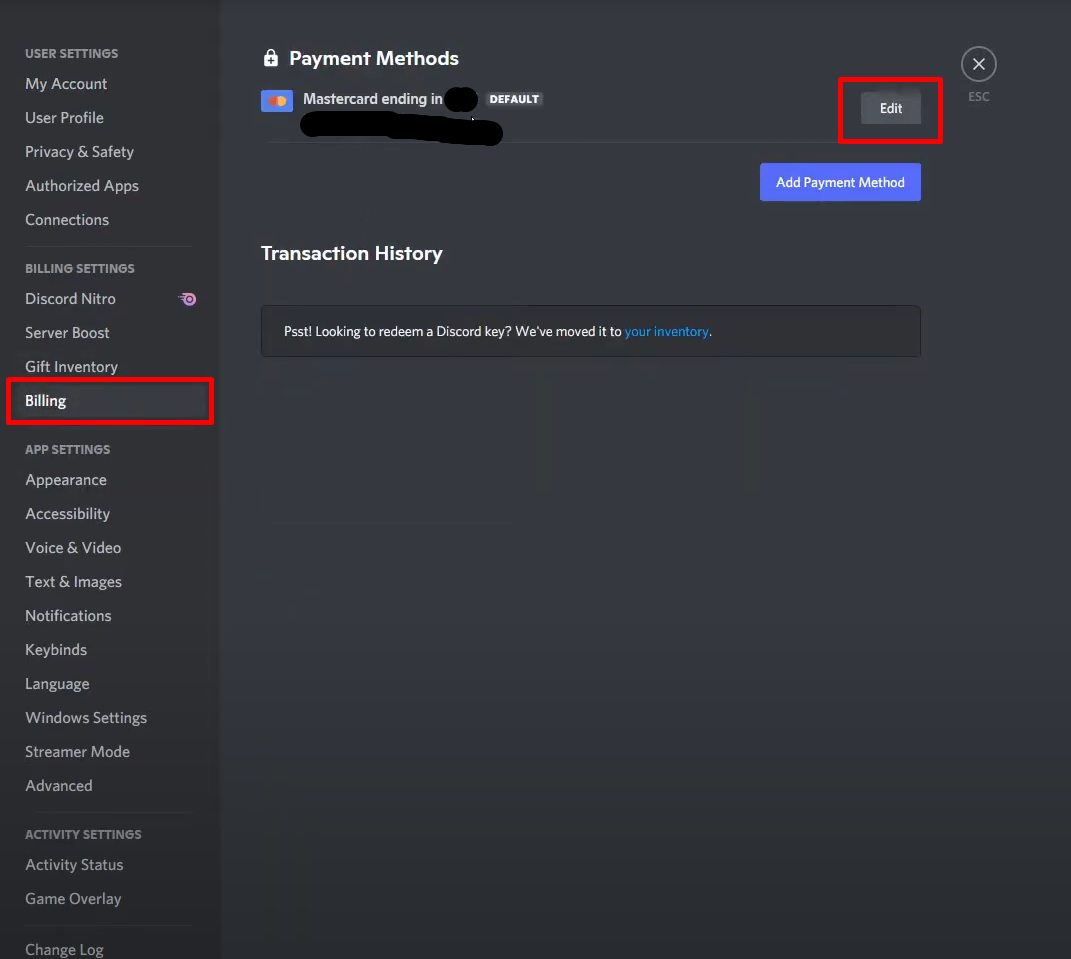The height and width of the screenshot is (959, 1071).
Task: Click the BILLING SETTINGS section header
Action: coord(80,269)
